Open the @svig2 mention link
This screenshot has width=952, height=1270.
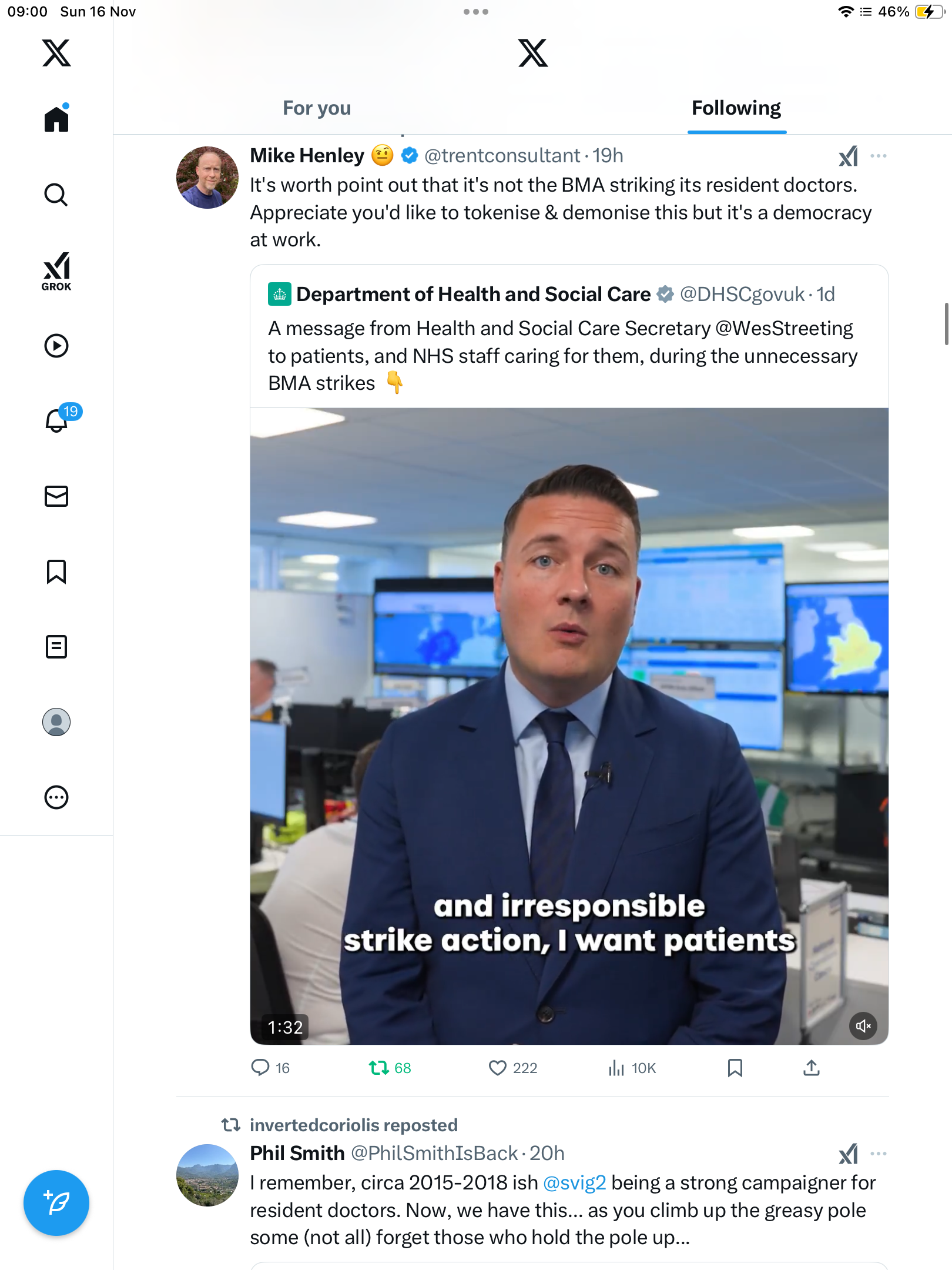pyautogui.click(x=574, y=1183)
